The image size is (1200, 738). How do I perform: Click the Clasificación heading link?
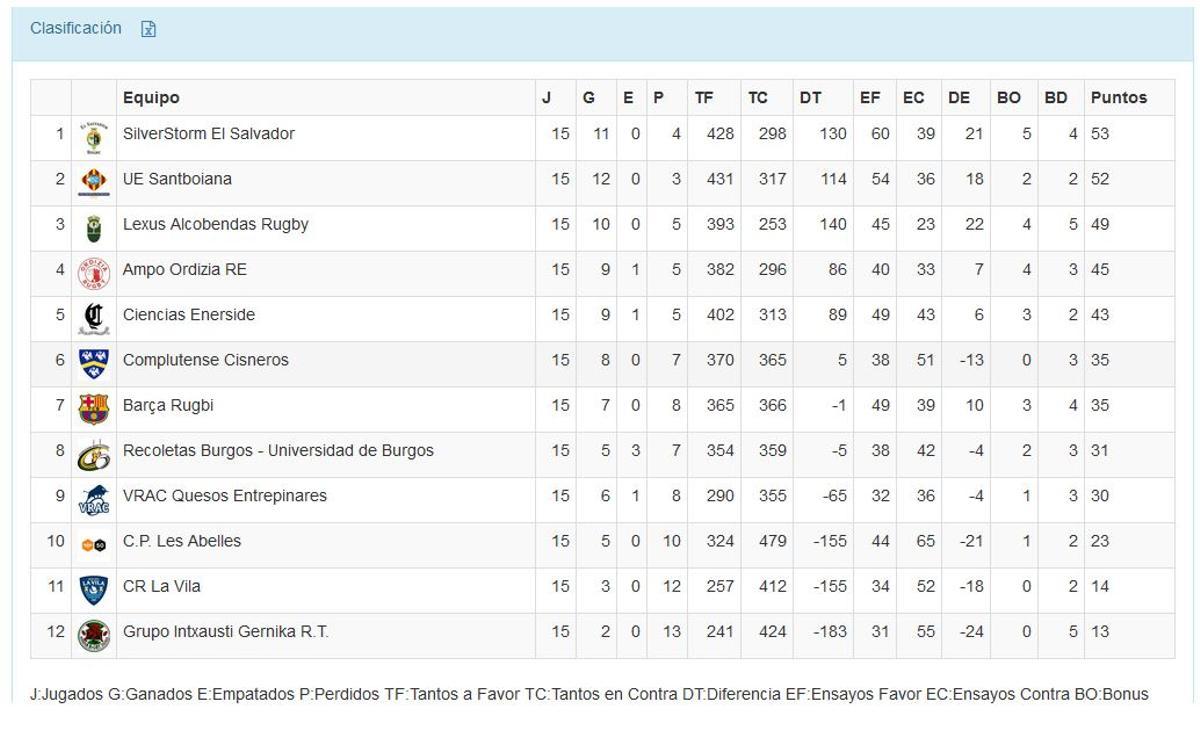point(76,28)
